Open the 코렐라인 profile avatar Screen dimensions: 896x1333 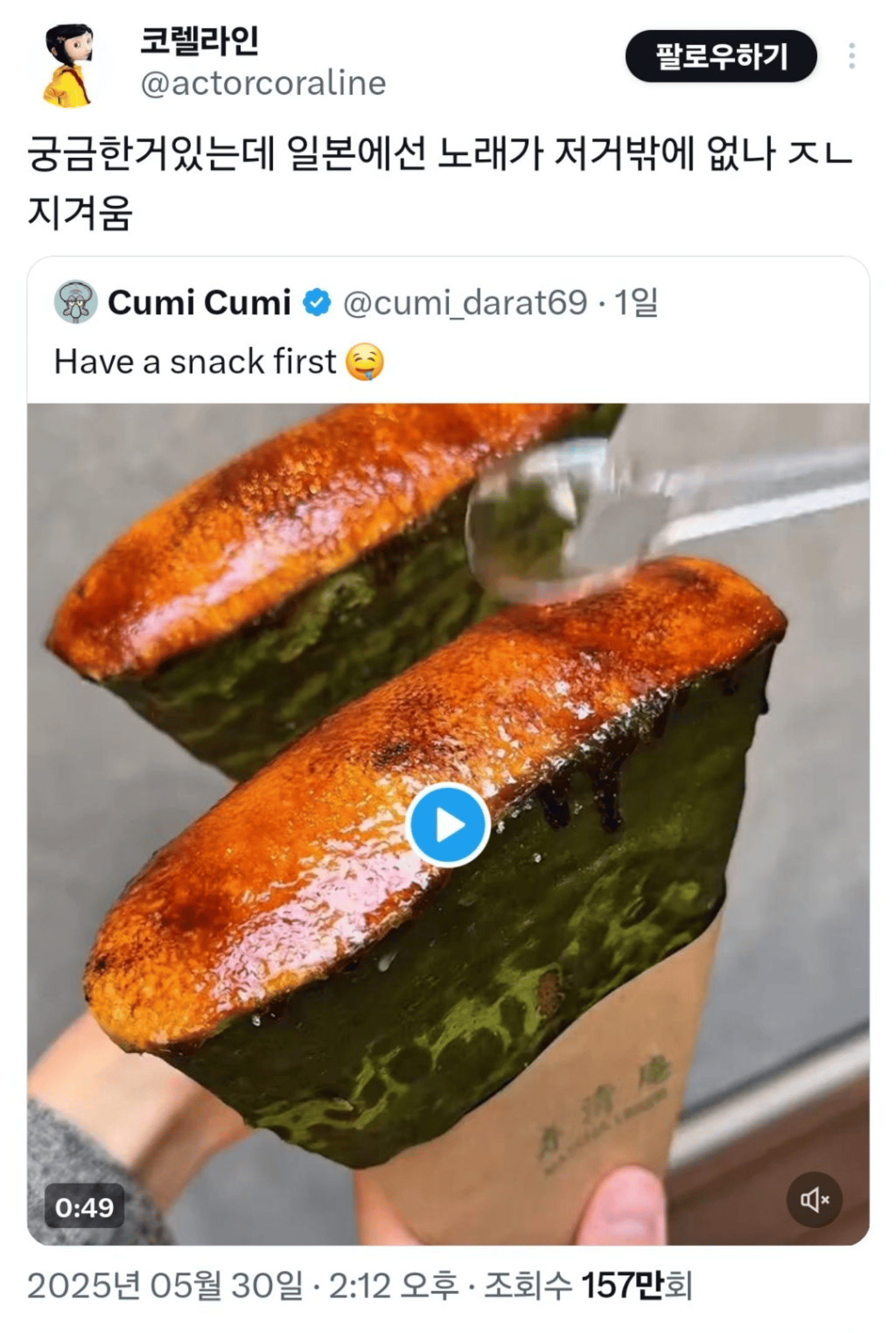point(68,64)
